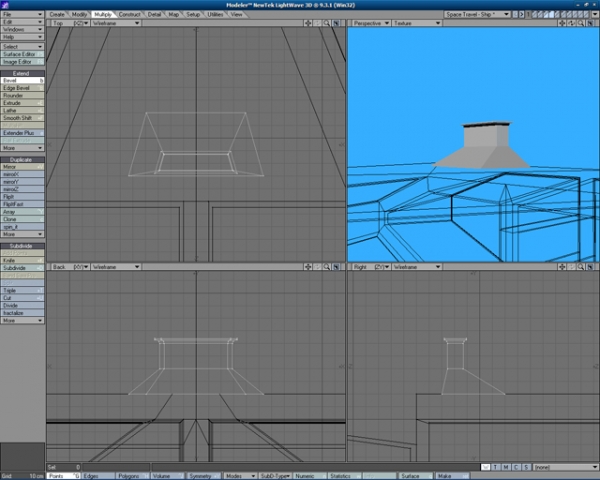Click the maximize toggle icon in the Back viewport

(x=336, y=267)
